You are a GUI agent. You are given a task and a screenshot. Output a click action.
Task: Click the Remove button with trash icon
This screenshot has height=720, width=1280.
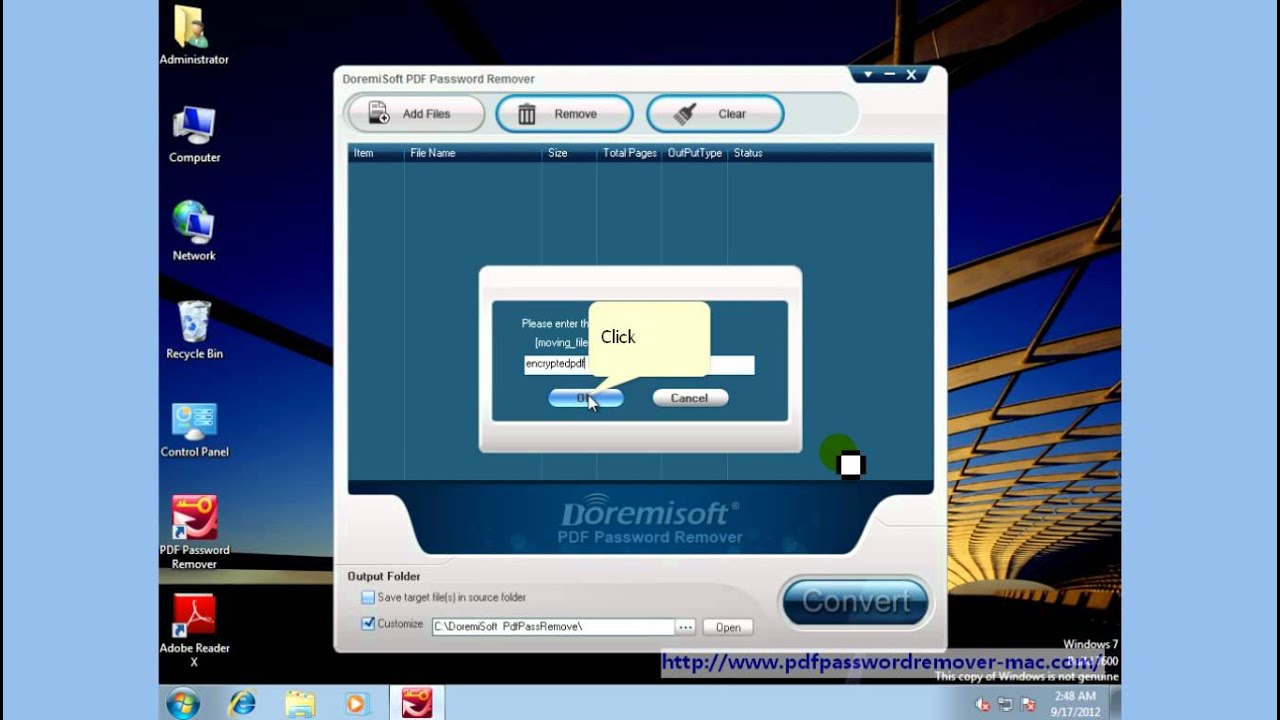point(564,114)
